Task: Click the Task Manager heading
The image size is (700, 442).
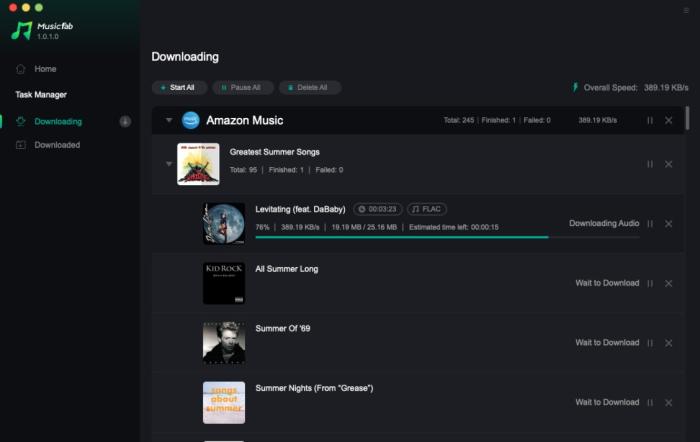Action: (x=41, y=95)
